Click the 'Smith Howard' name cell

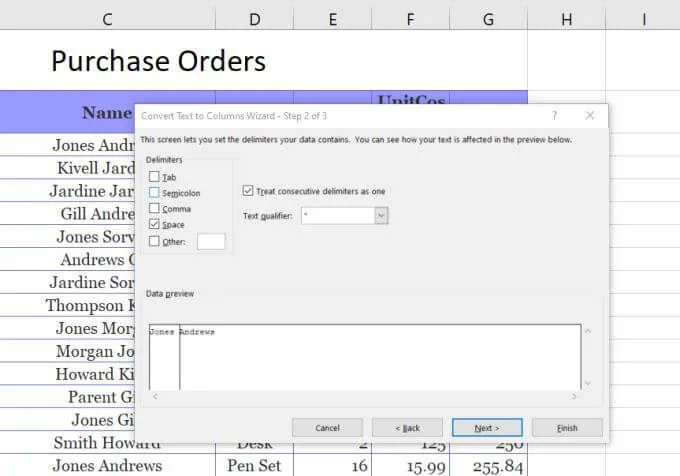coord(107,443)
